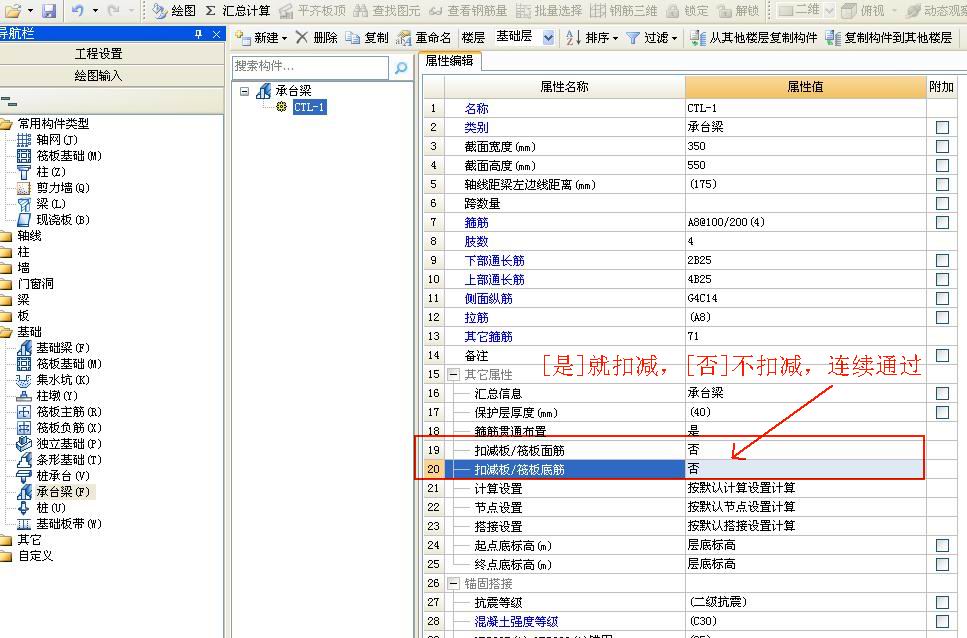This screenshot has width=967, height=638.
Task: Open the 工程设置 panel
Action: tap(99, 54)
